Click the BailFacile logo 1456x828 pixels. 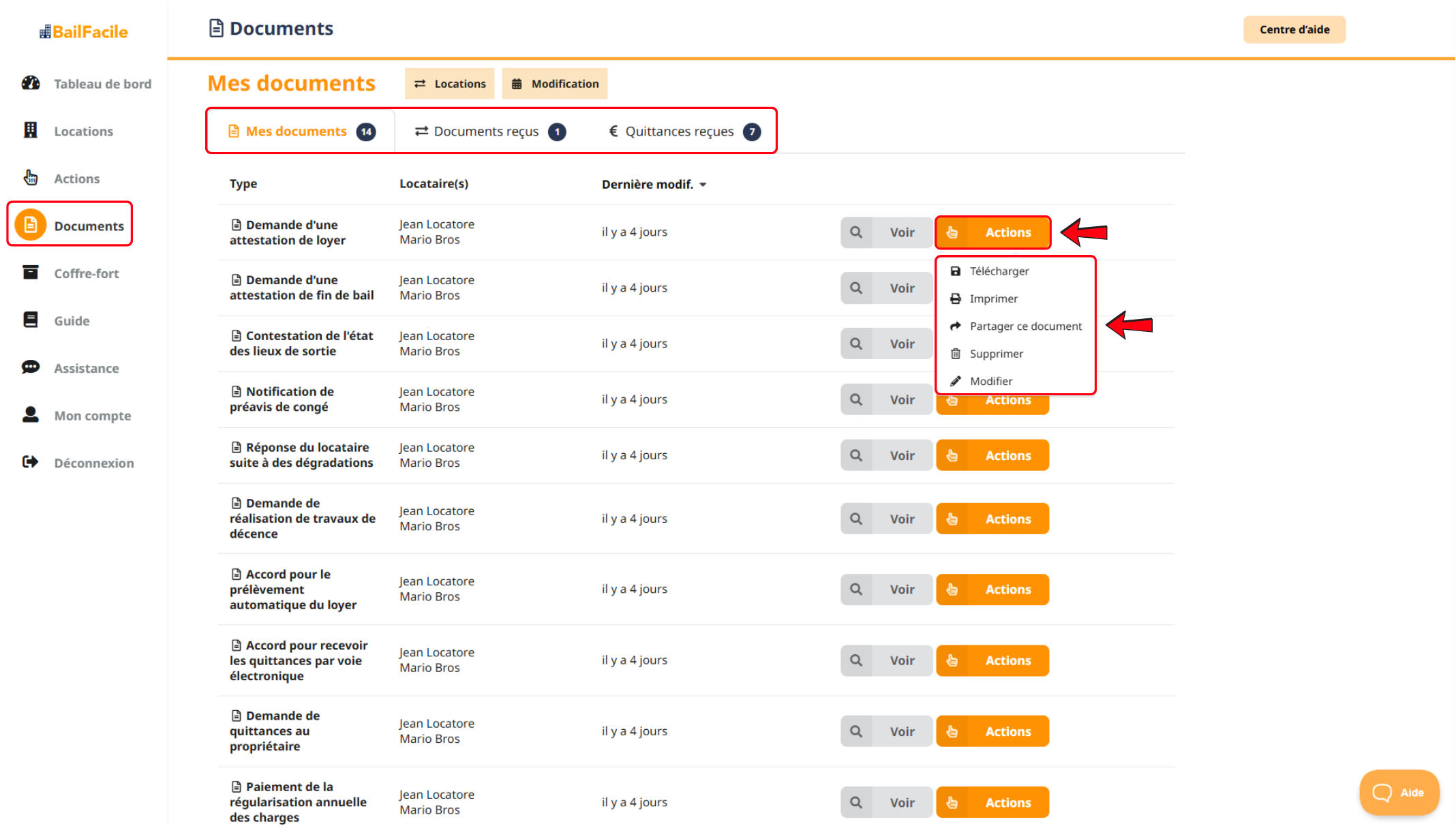[84, 32]
